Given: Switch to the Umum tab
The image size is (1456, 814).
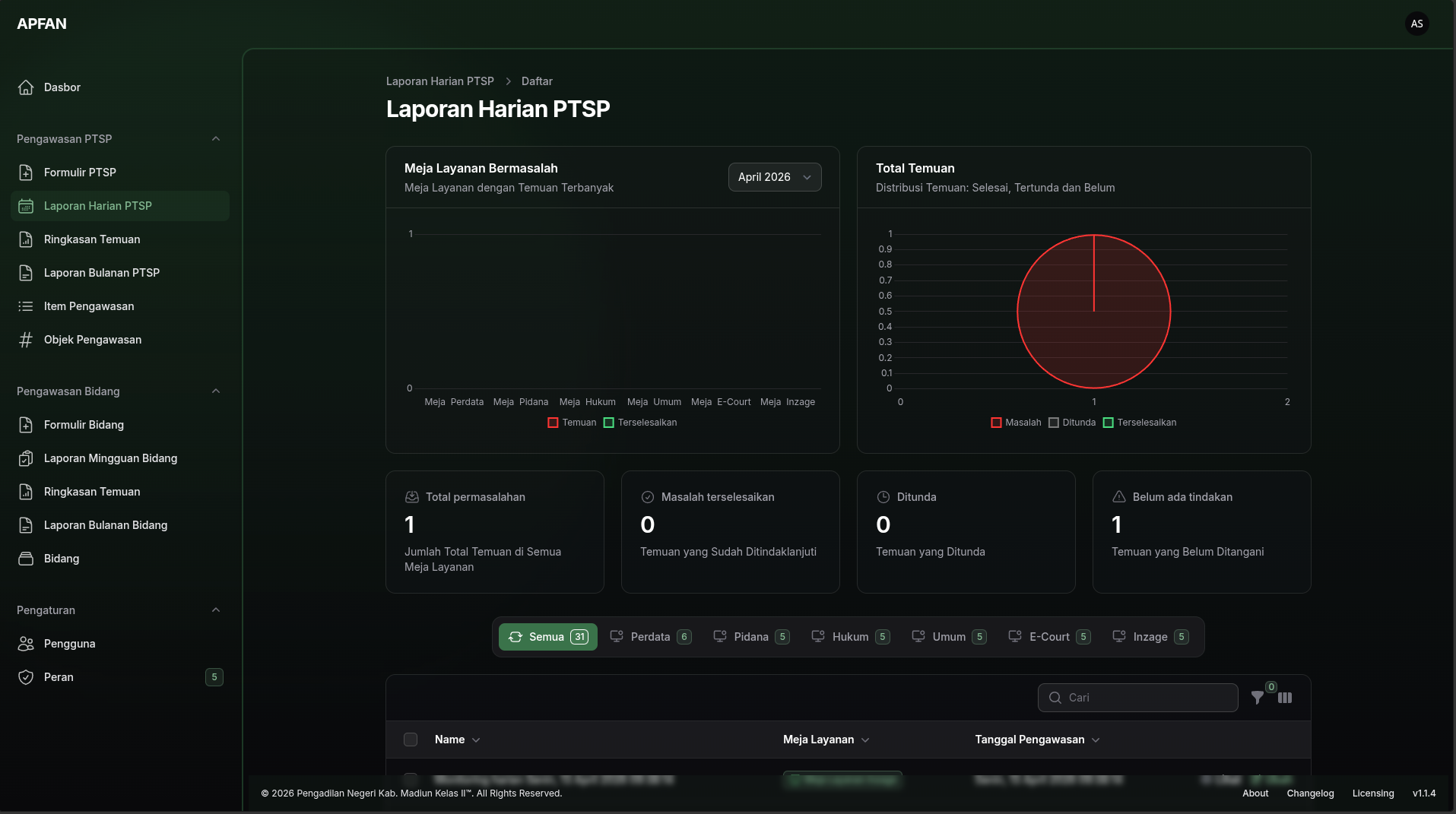Looking at the screenshot, I should (x=949, y=637).
